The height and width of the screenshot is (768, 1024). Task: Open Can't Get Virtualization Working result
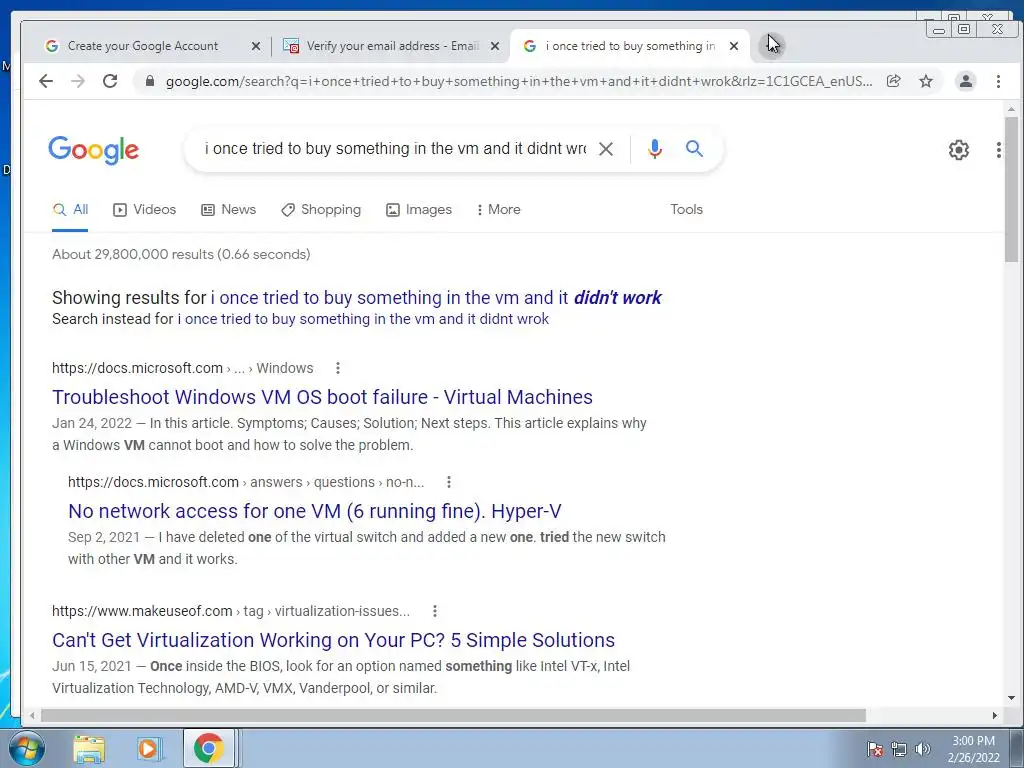pyautogui.click(x=334, y=640)
